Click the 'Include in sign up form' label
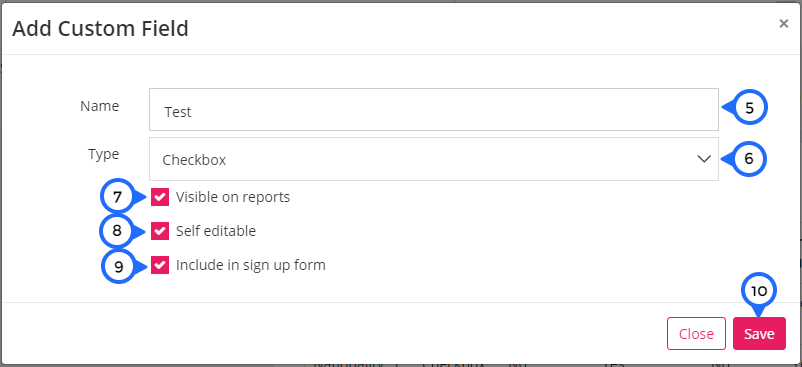This screenshot has width=802, height=367. 251,265
